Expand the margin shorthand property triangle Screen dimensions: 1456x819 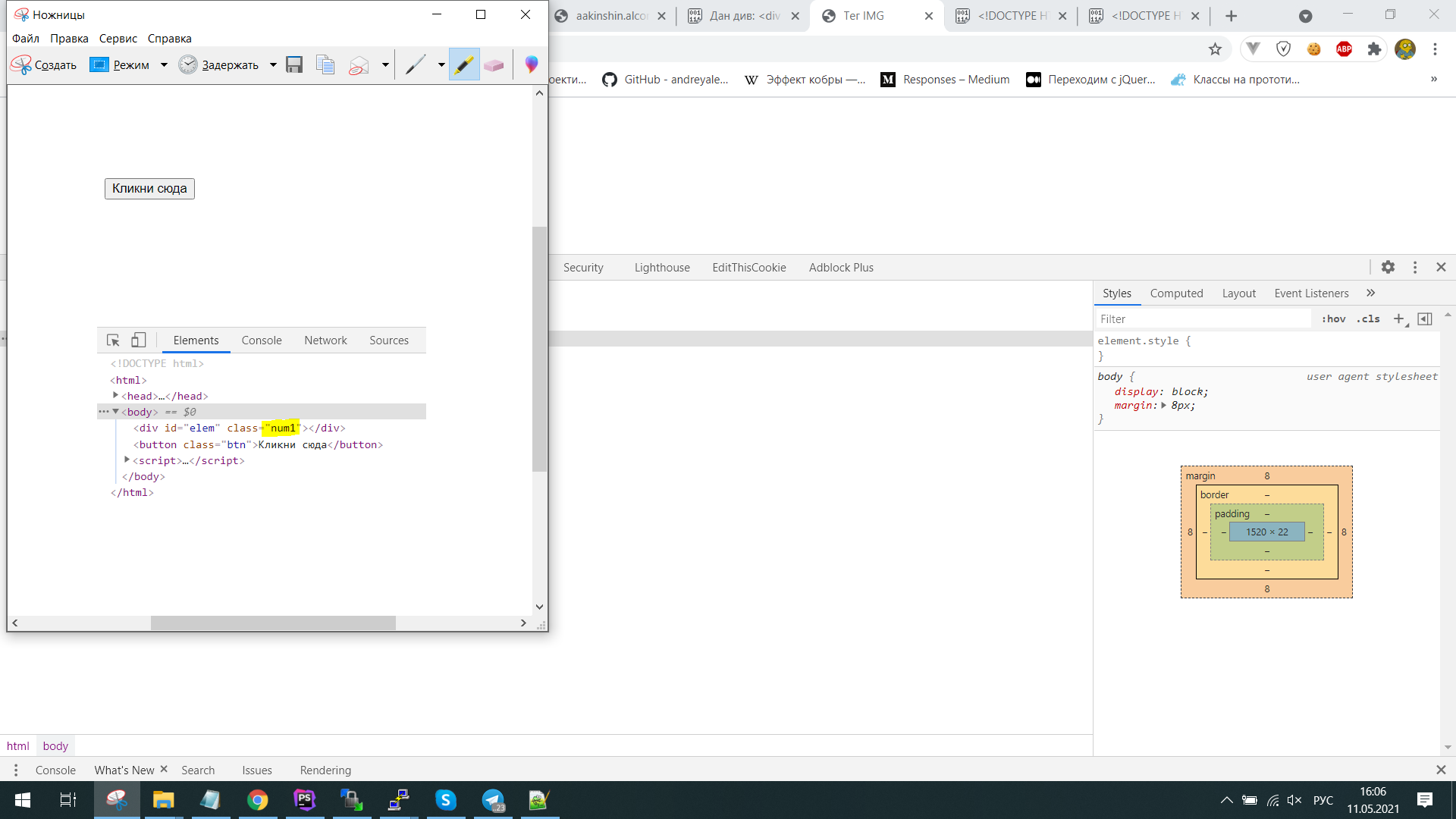[x=1163, y=406]
